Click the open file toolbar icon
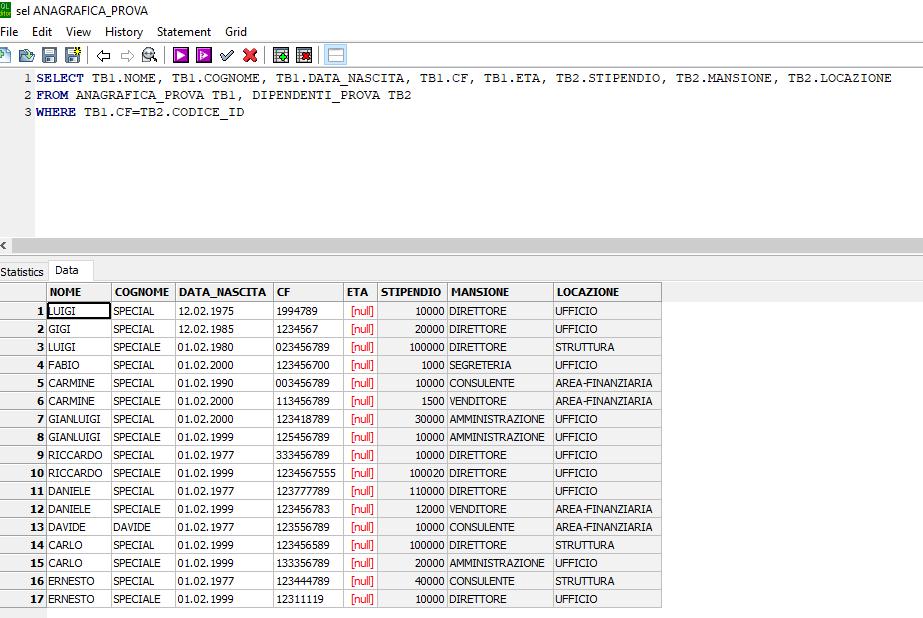The height and width of the screenshot is (618, 923). point(26,55)
